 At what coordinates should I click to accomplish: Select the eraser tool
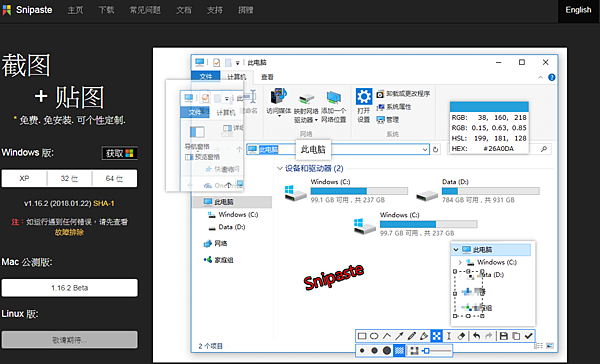[x=461, y=336]
